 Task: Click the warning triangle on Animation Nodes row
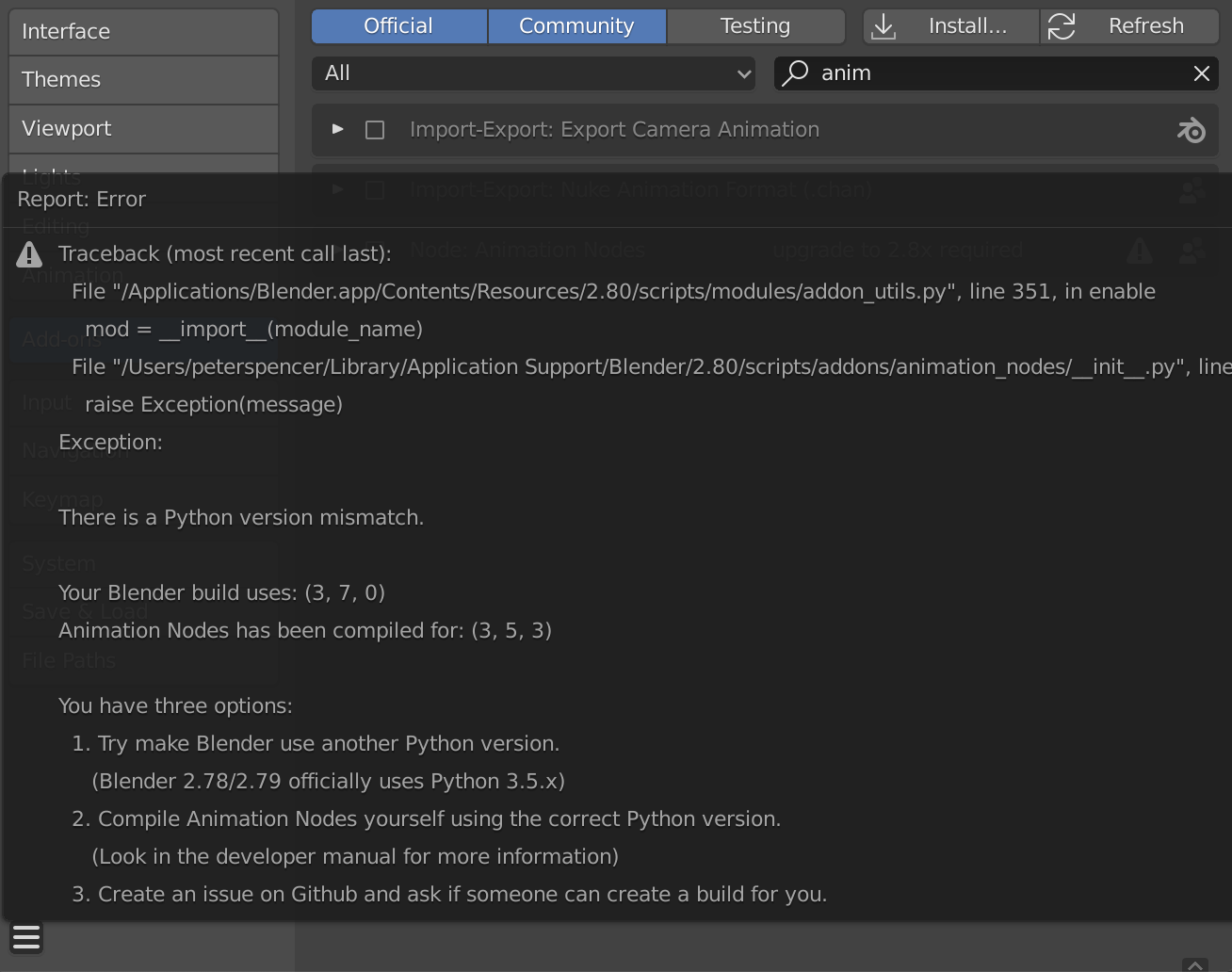tap(1139, 251)
